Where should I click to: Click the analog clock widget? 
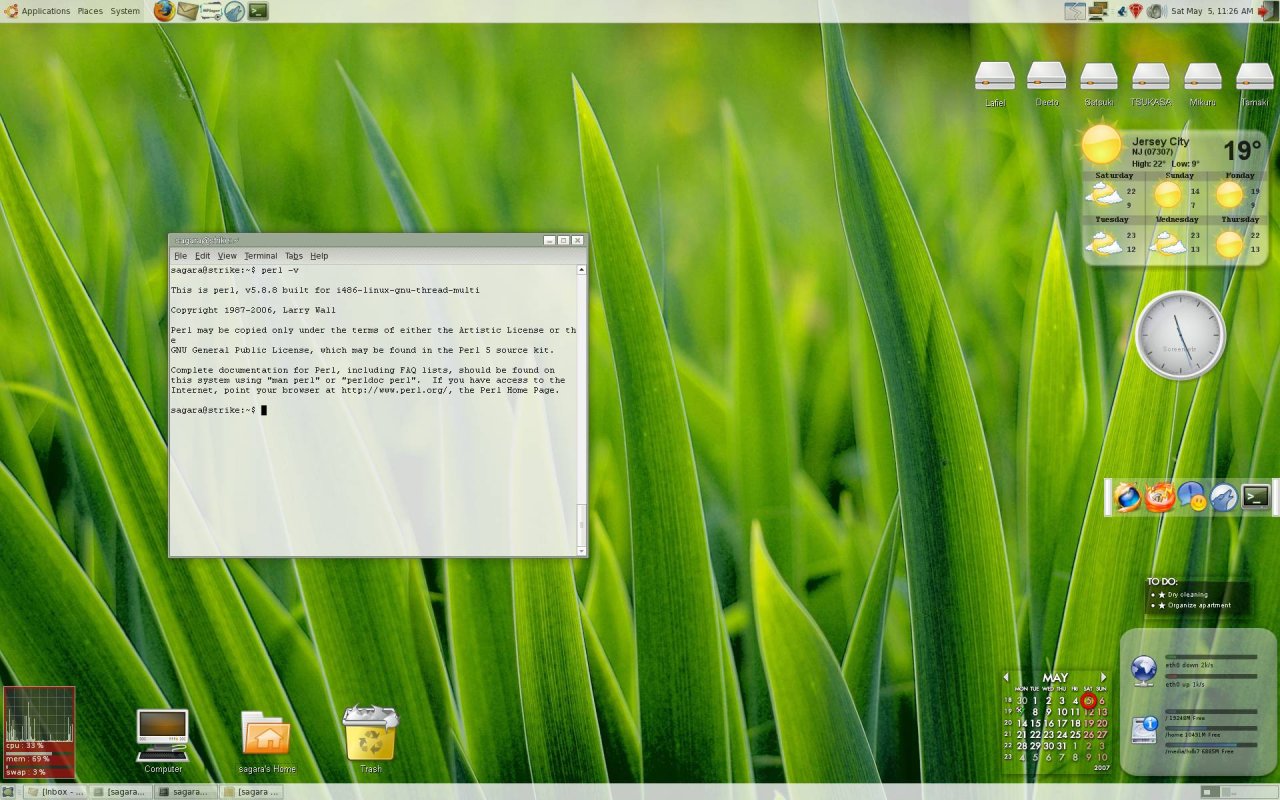(x=1180, y=335)
